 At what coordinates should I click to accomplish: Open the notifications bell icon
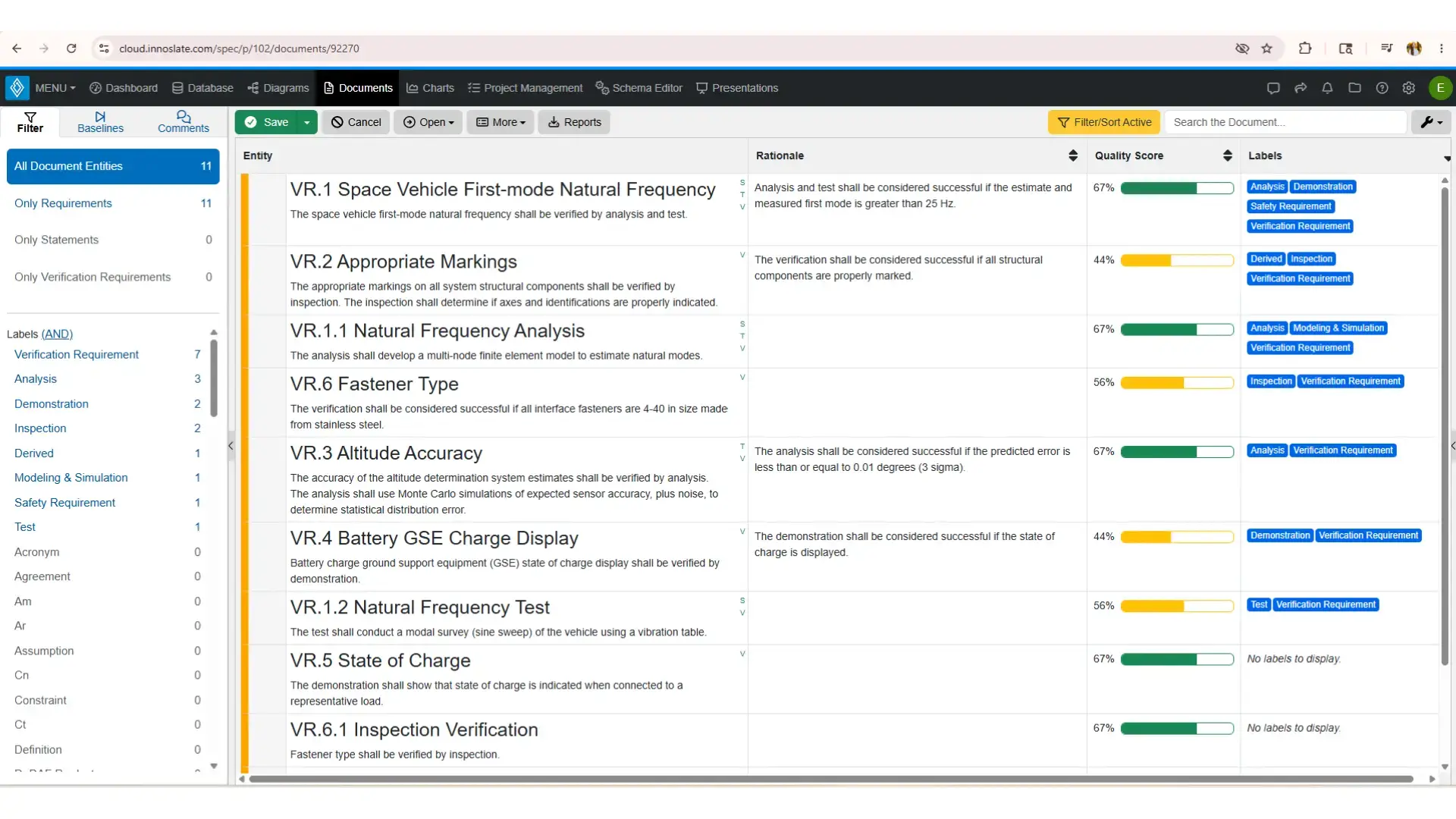[x=1327, y=88]
